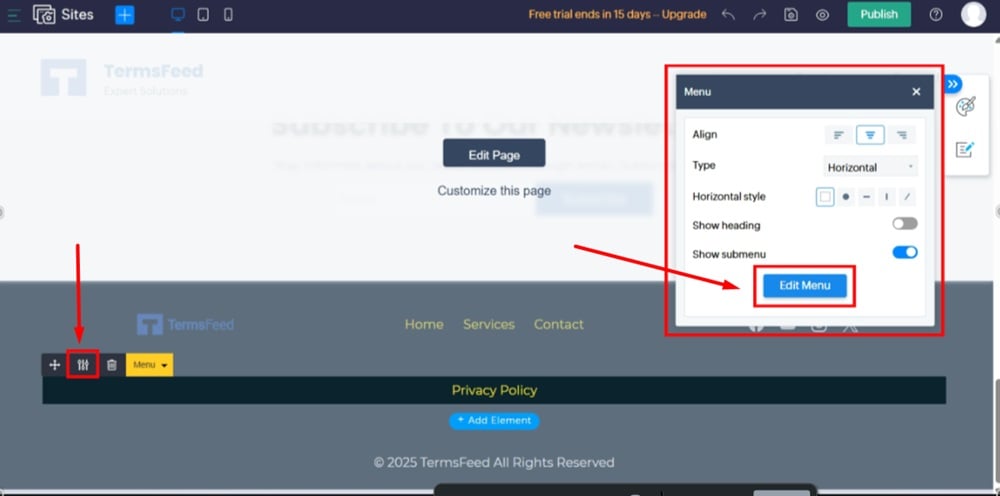The width and height of the screenshot is (1000, 496).
Task: Click the Customize this page text
Action: click(x=494, y=191)
